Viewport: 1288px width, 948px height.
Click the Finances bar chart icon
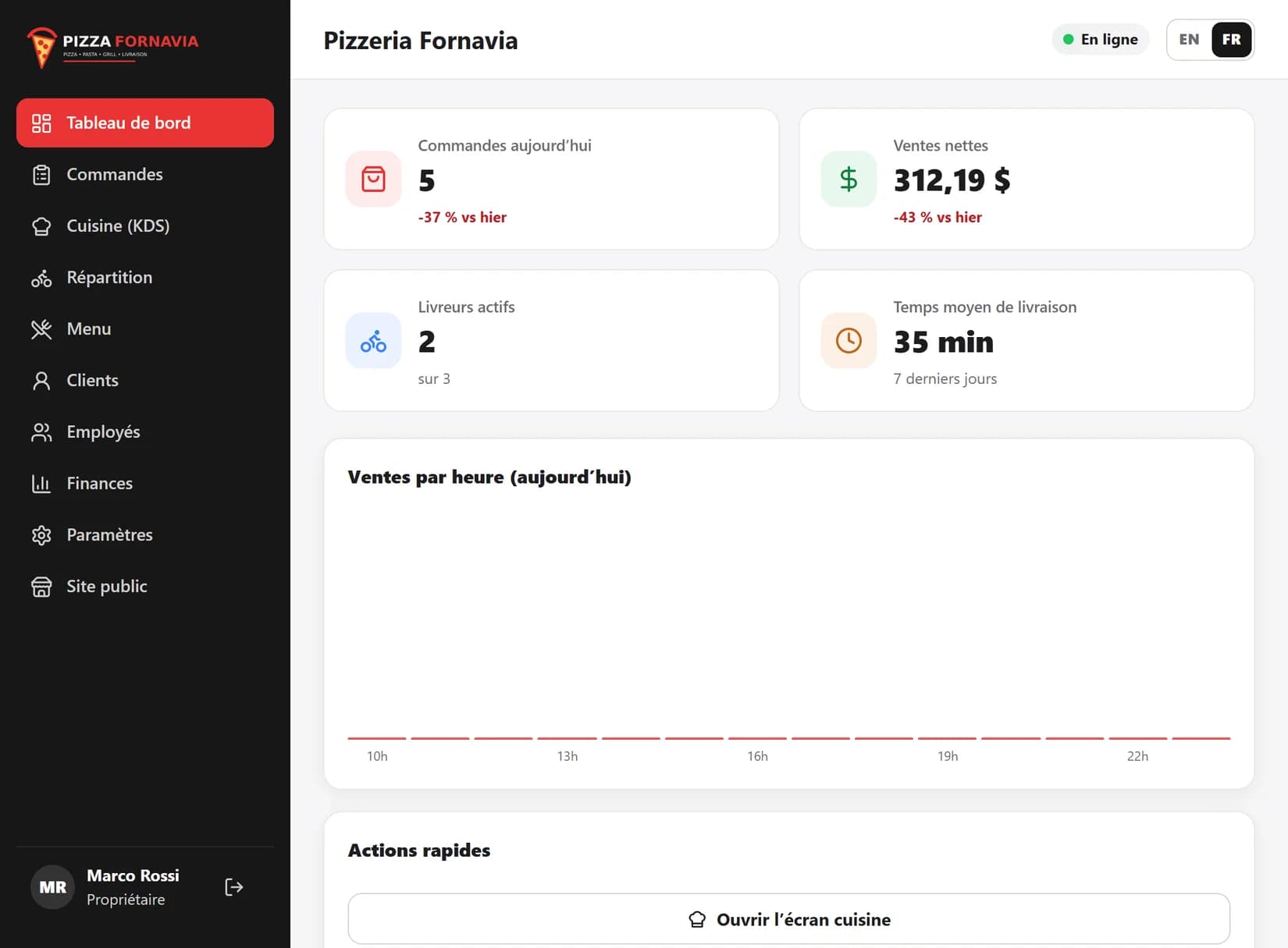coord(41,484)
